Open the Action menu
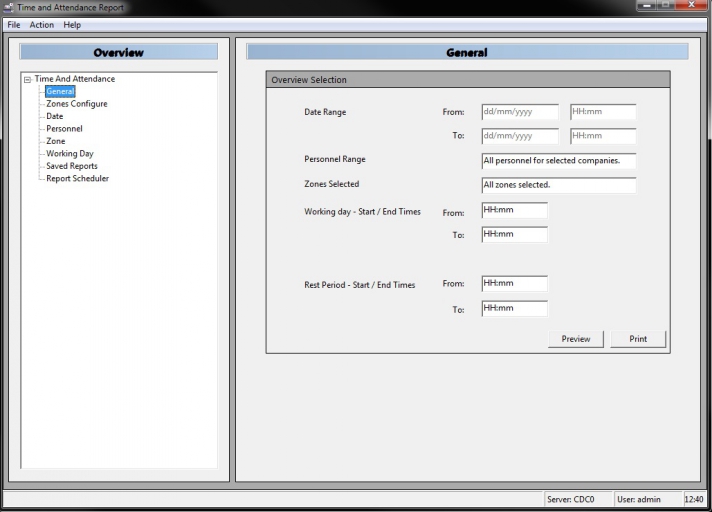Screen dimensions: 712x512 (x=42, y=25)
